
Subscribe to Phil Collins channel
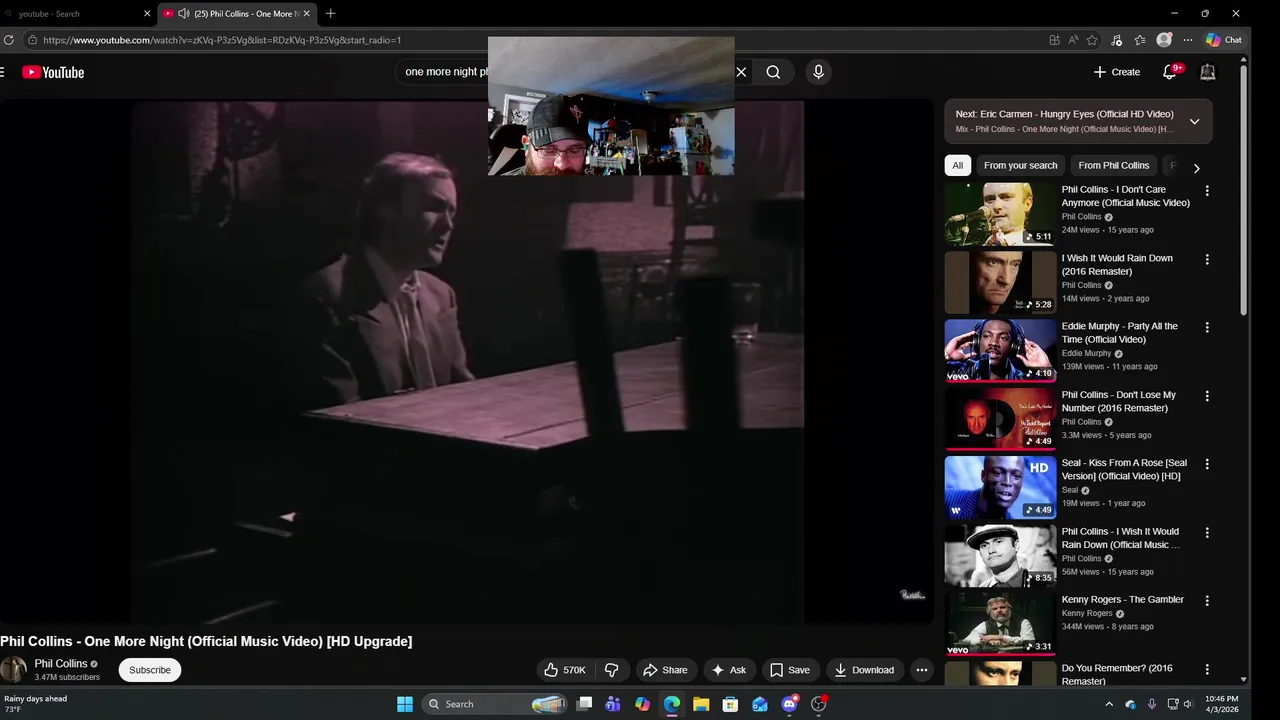(150, 670)
